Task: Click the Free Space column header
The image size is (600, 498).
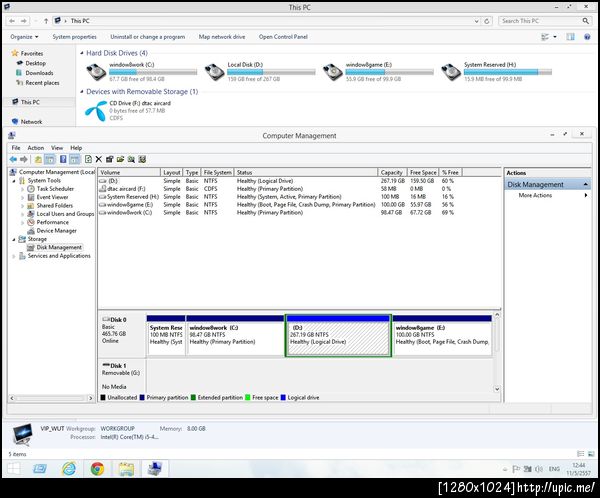Action: click(x=423, y=173)
